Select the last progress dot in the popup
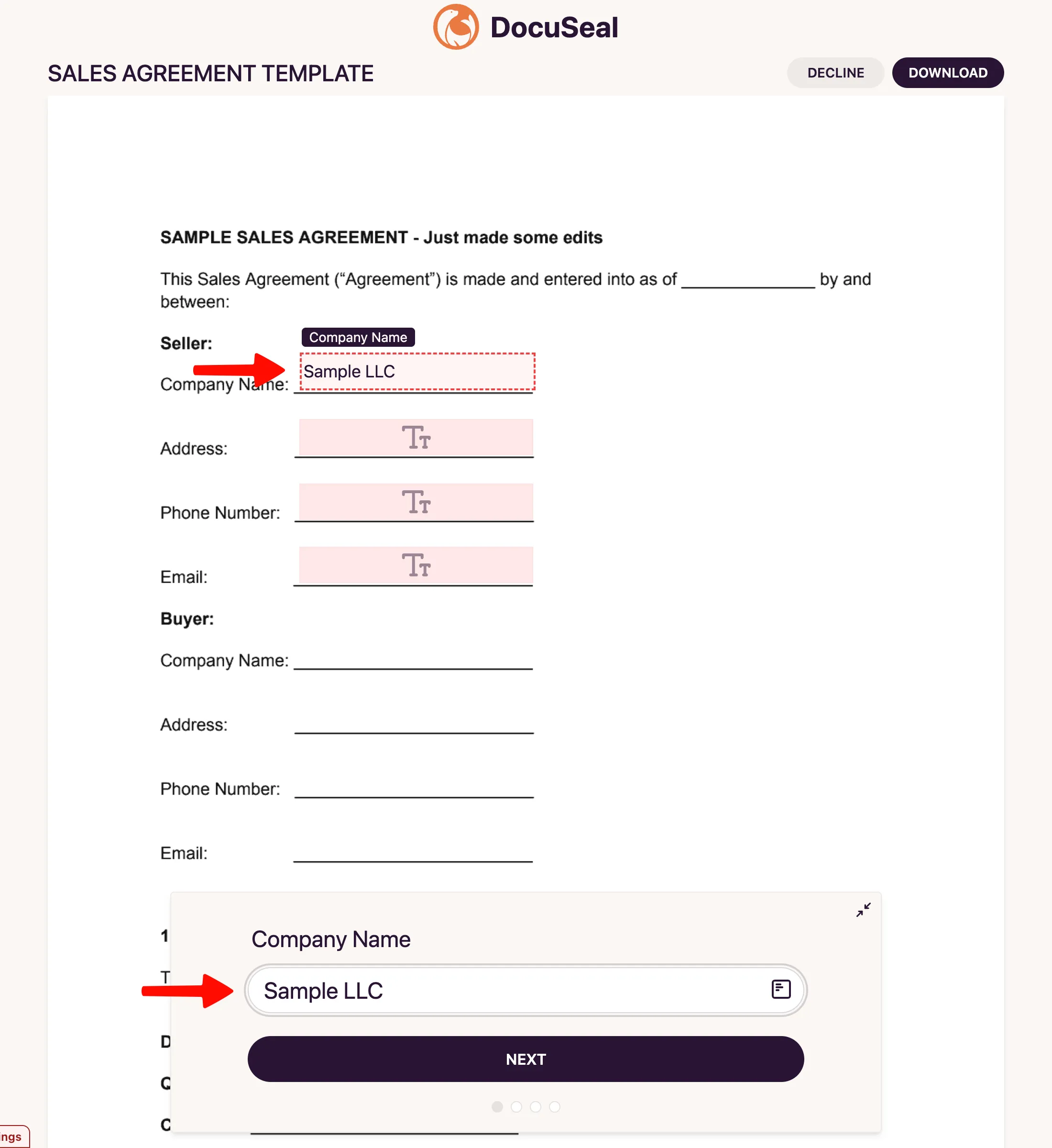This screenshot has height=1148, width=1052. click(x=555, y=1106)
